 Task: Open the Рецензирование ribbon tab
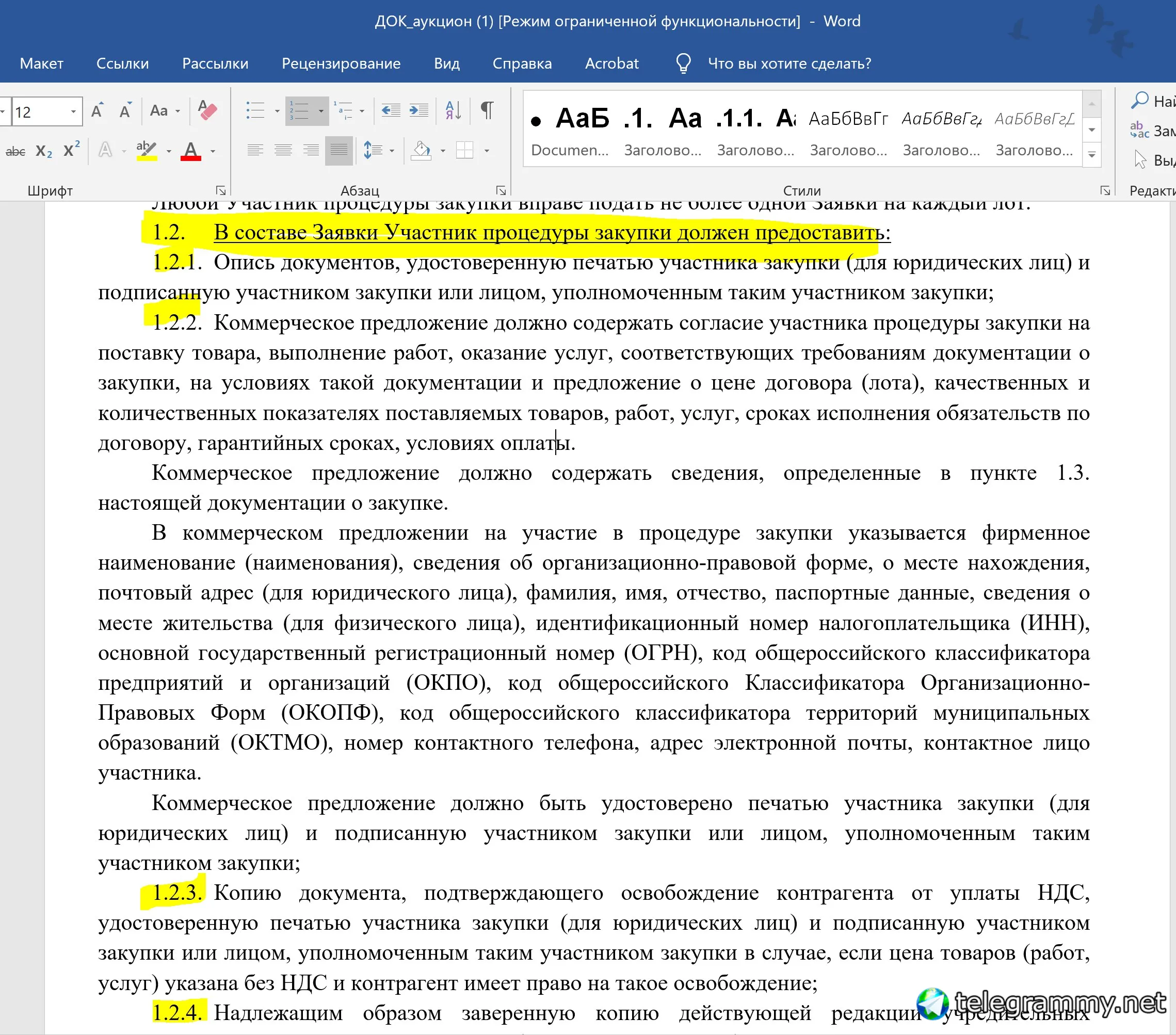pyautogui.click(x=341, y=63)
